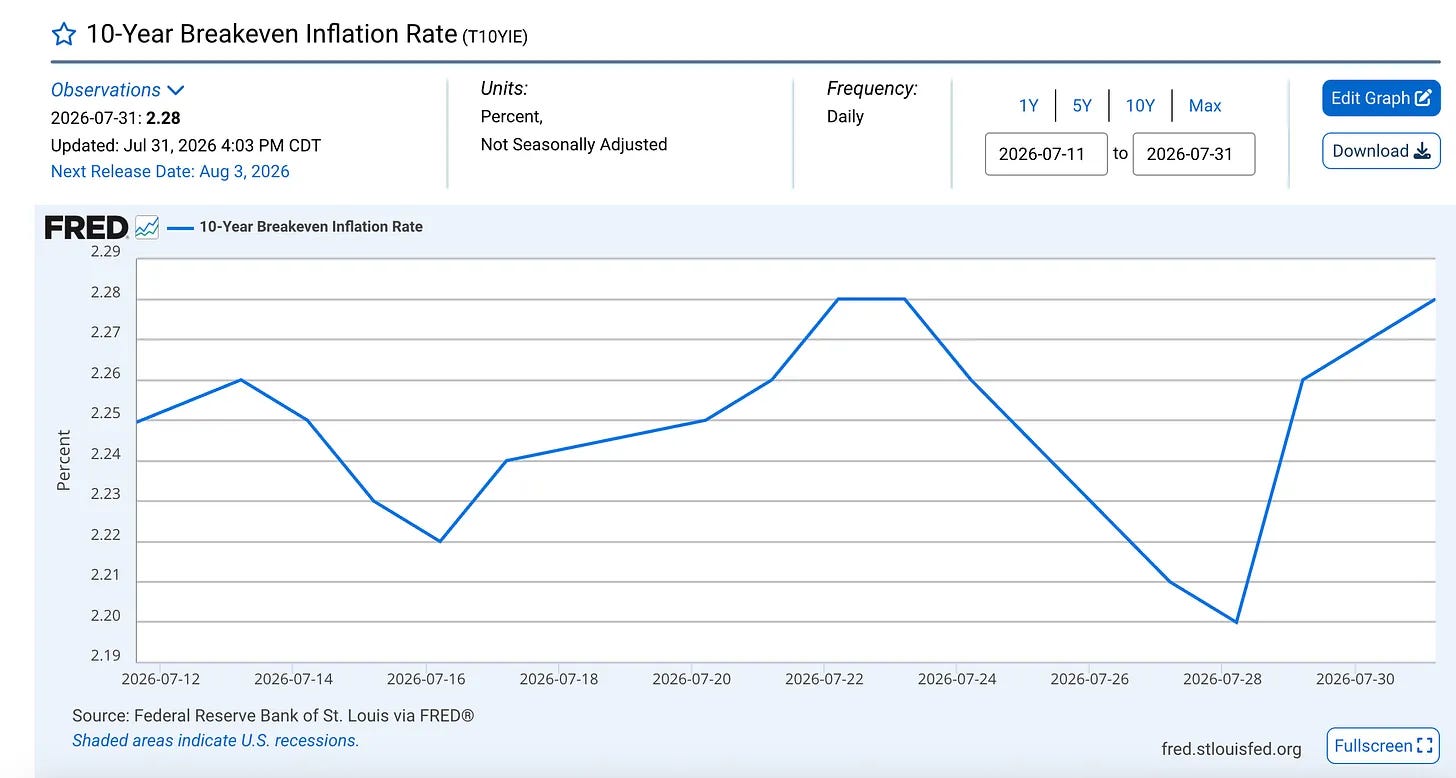Screen dimensions: 1456x778
Task: Click the Fullscreen expand icon
Action: pos(1426,746)
